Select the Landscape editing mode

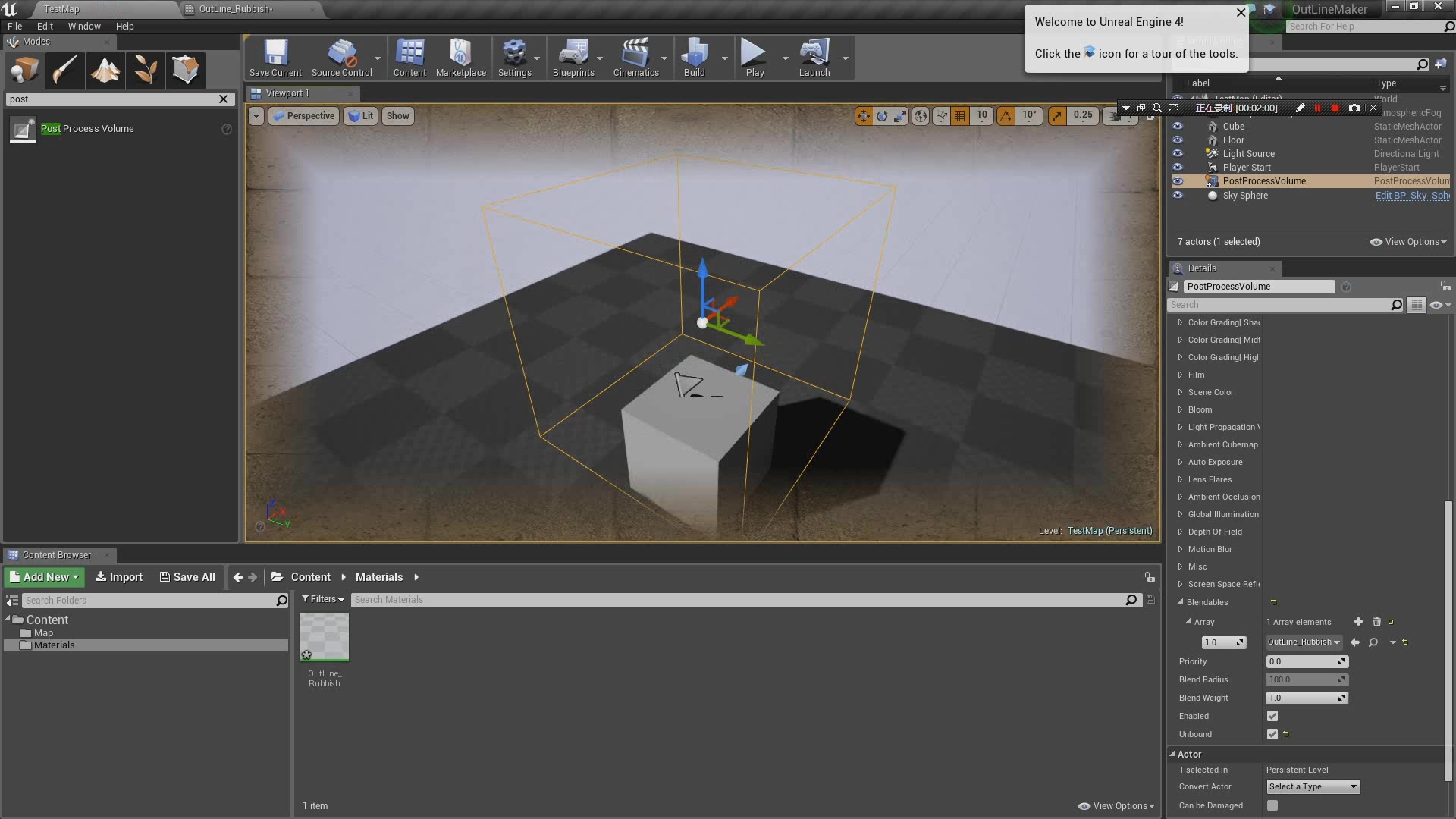click(105, 70)
